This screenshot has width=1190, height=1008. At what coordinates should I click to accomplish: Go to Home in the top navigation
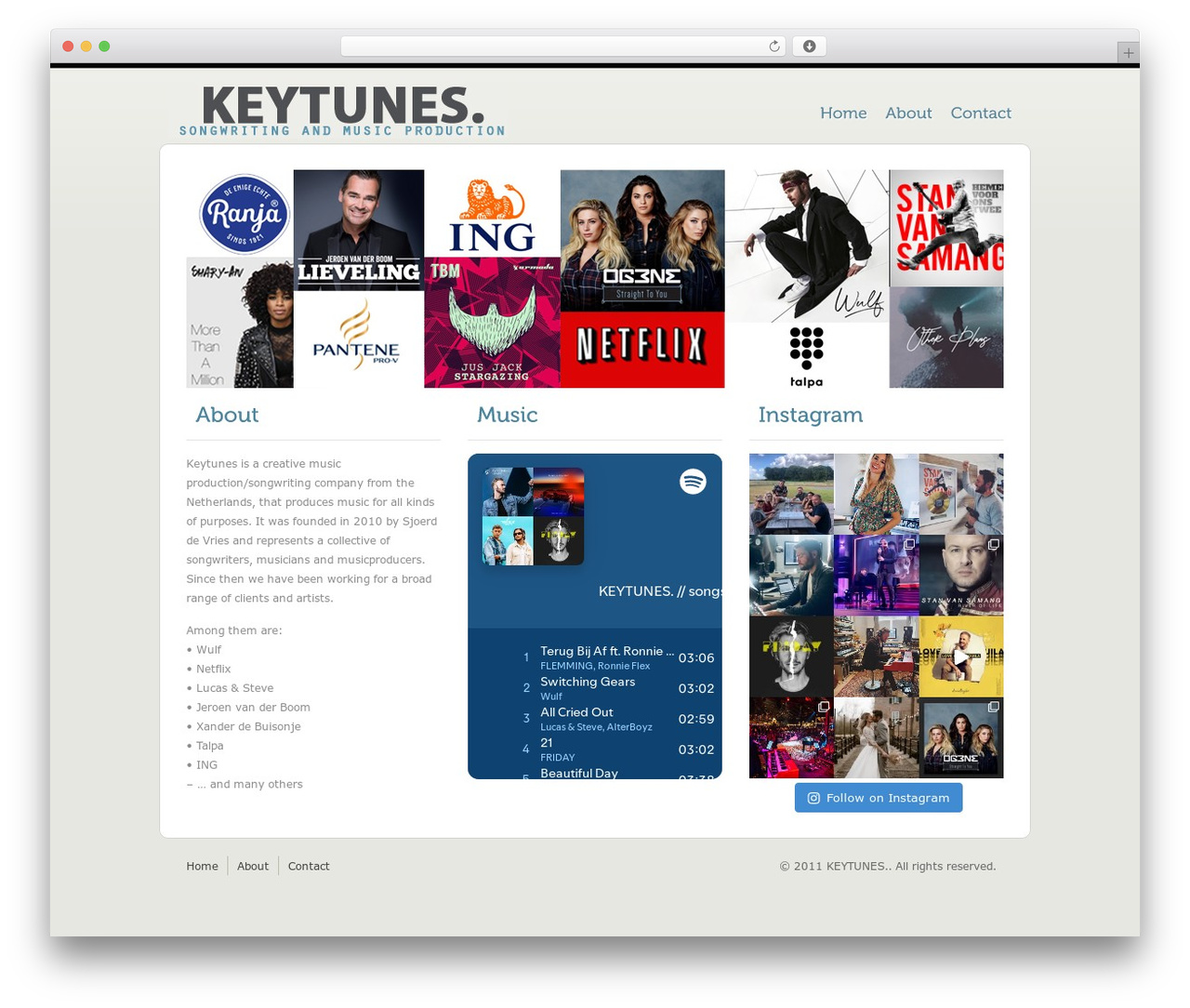[x=843, y=113]
